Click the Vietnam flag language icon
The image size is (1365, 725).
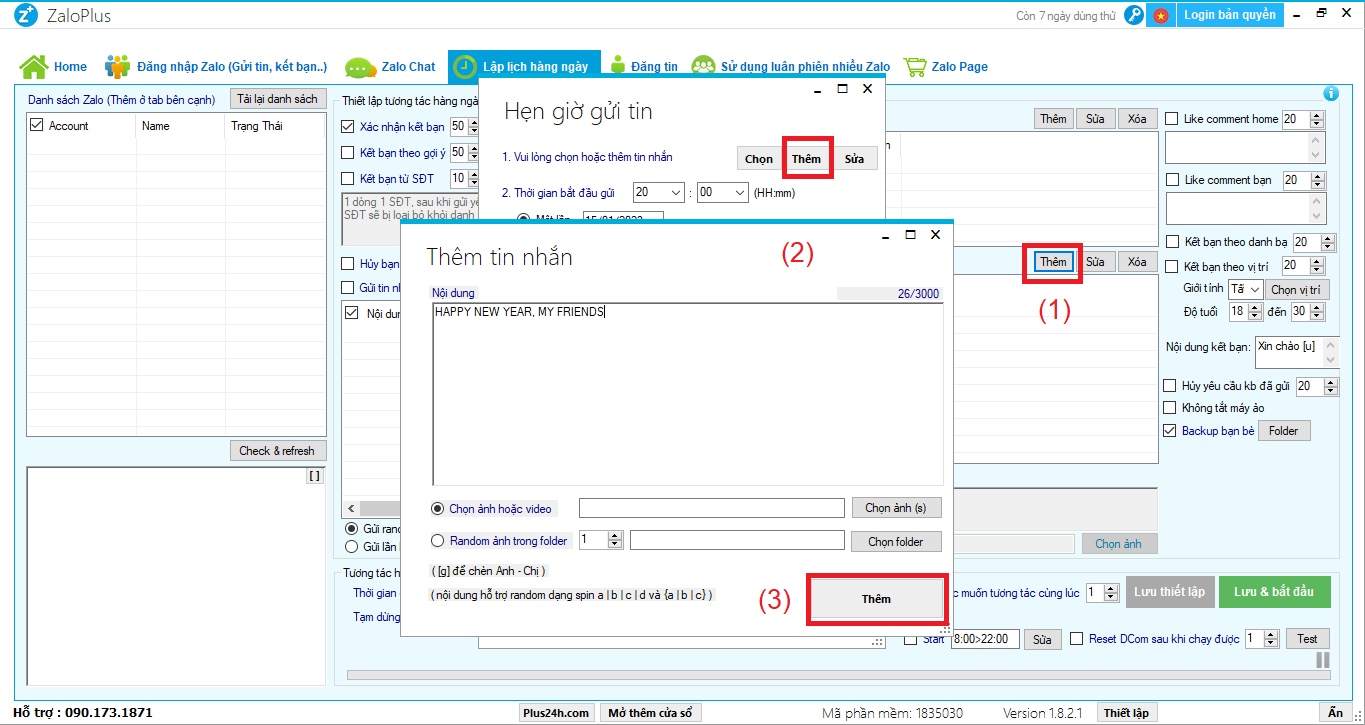point(1161,15)
